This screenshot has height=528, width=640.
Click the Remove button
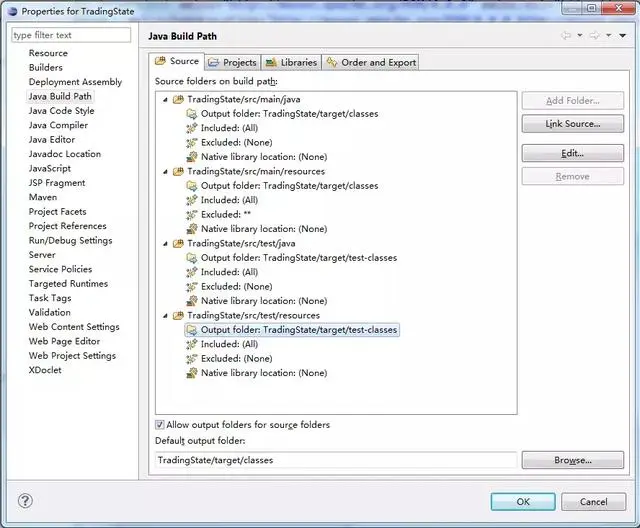coord(573,176)
